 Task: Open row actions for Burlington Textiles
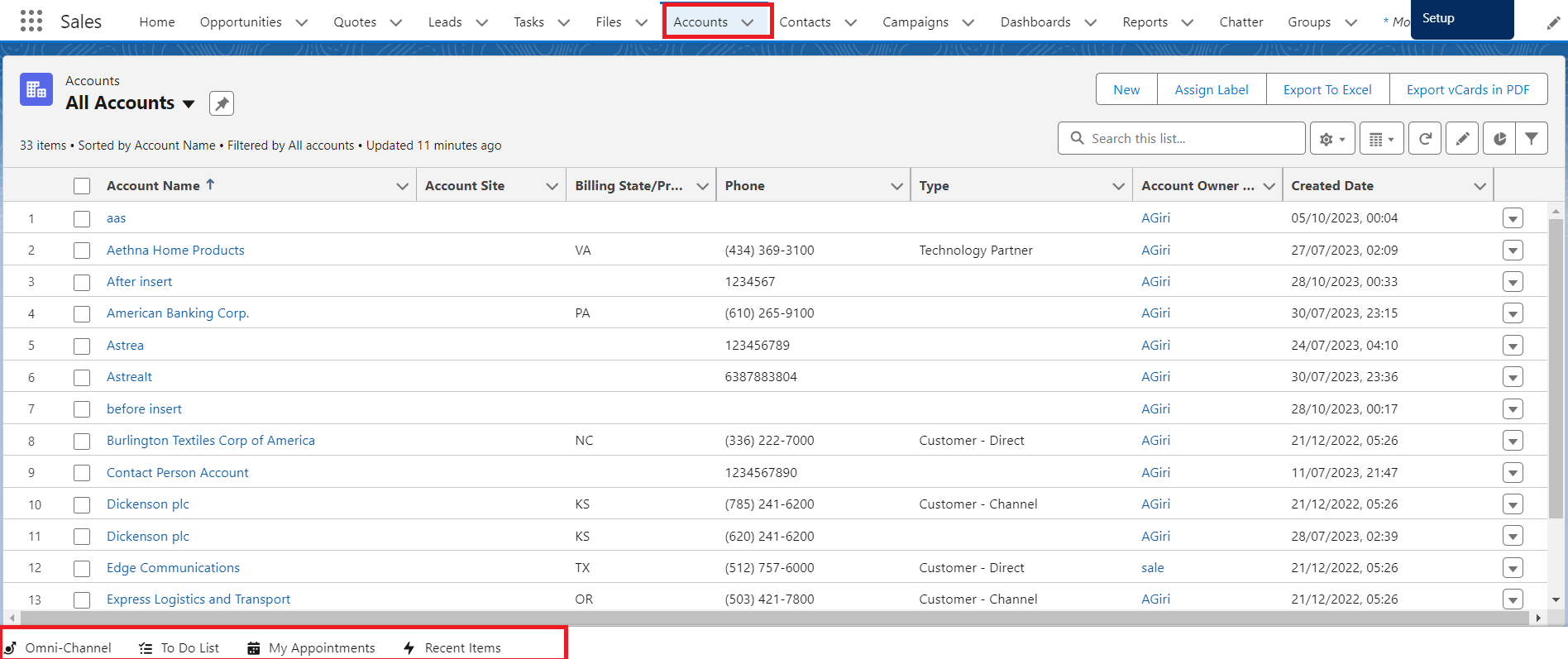(x=1513, y=441)
